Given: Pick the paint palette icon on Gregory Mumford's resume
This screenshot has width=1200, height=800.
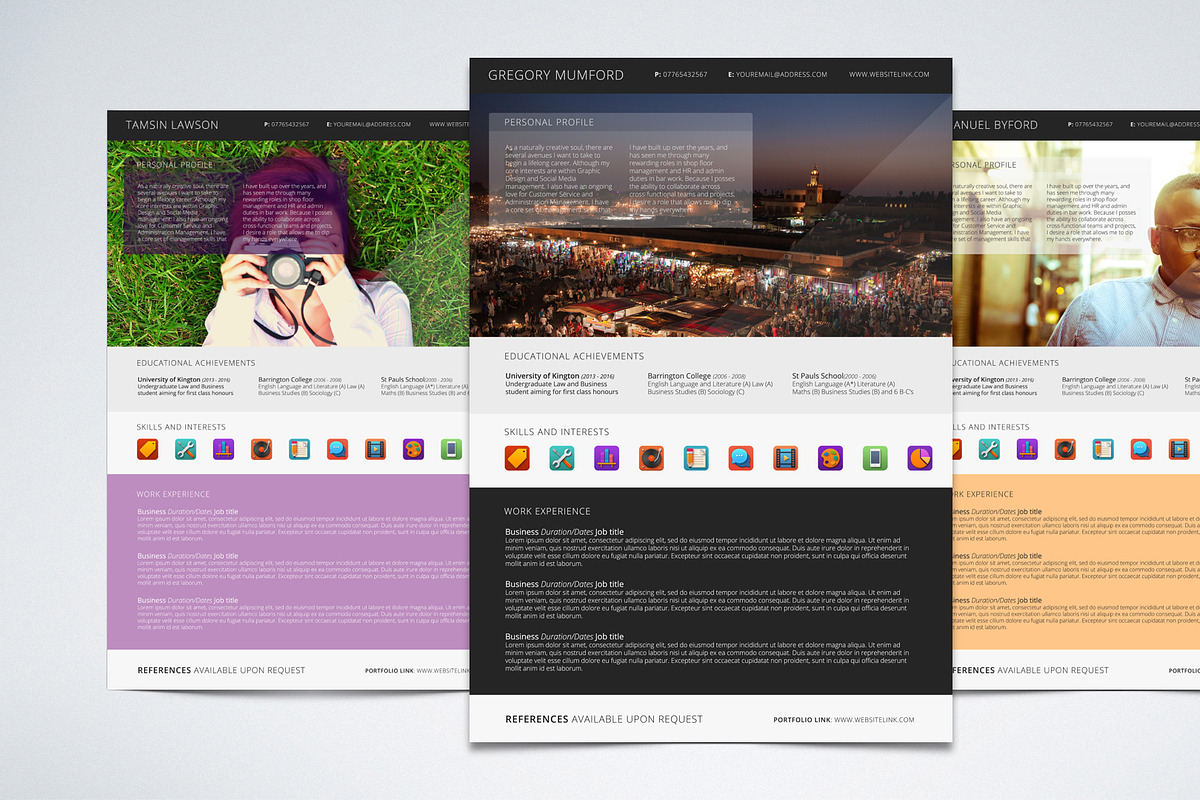Looking at the screenshot, I should click(x=831, y=458).
